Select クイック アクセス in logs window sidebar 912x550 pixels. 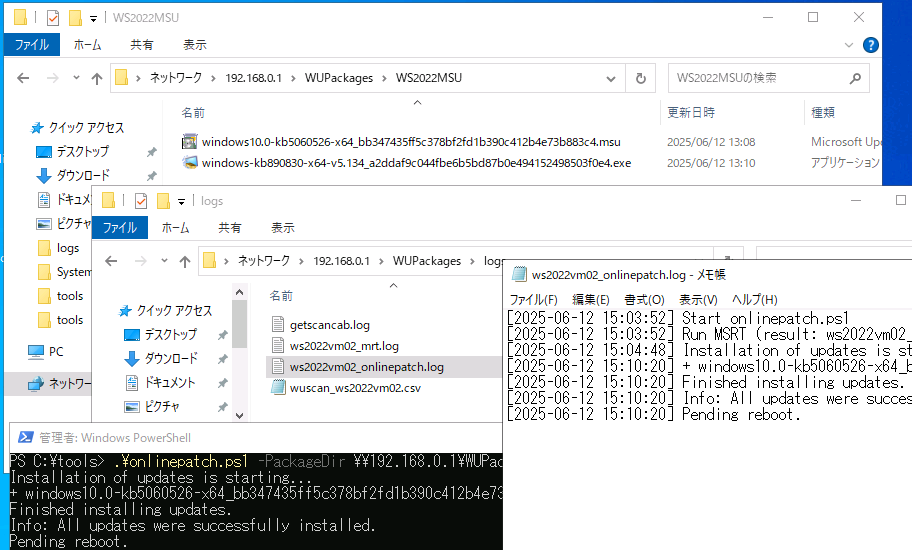(x=165, y=311)
